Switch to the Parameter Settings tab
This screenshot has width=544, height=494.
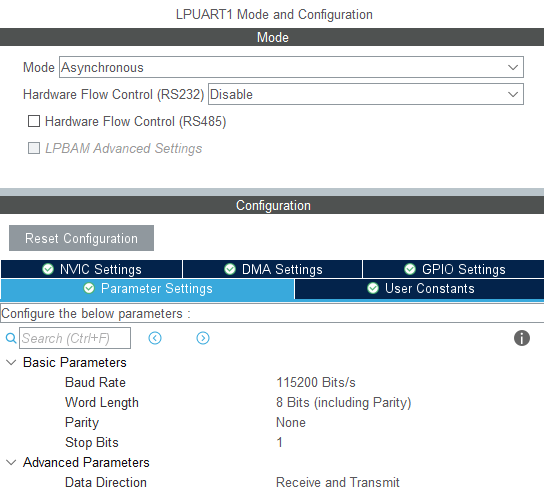147,289
